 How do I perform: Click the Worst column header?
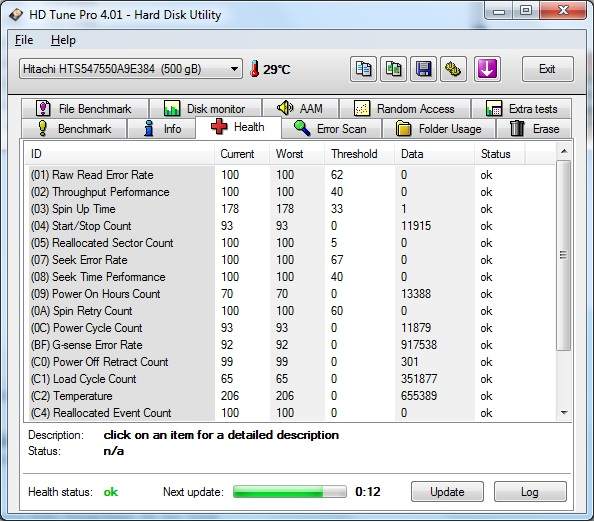(x=297, y=154)
